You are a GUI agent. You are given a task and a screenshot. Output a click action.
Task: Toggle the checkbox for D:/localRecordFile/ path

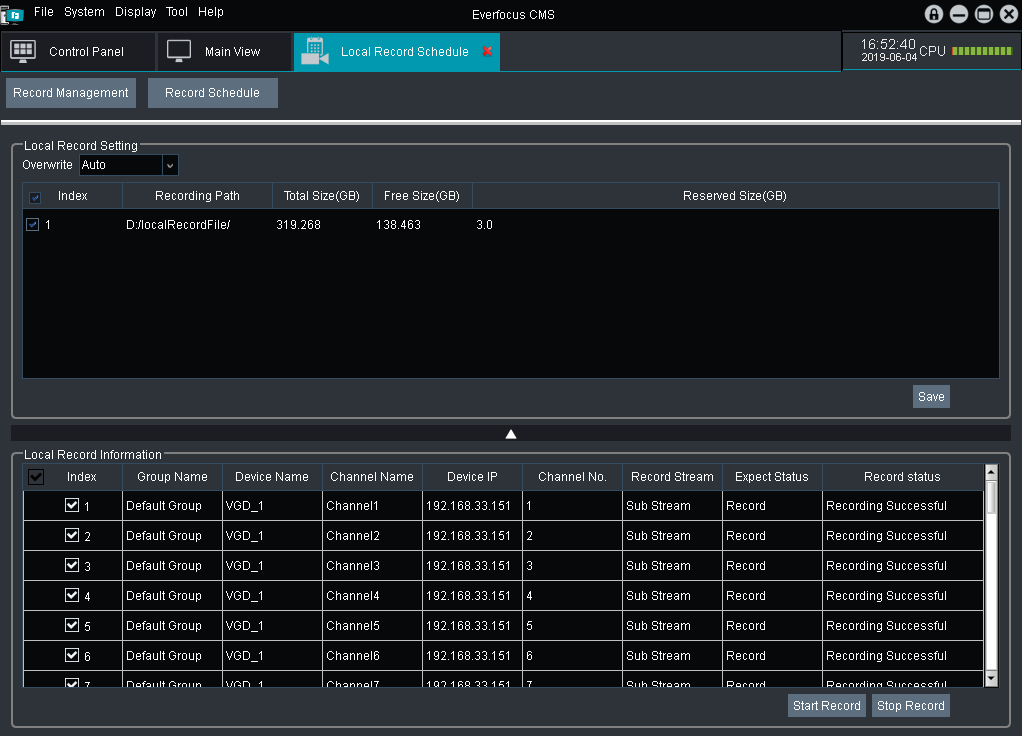pyautogui.click(x=33, y=225)
